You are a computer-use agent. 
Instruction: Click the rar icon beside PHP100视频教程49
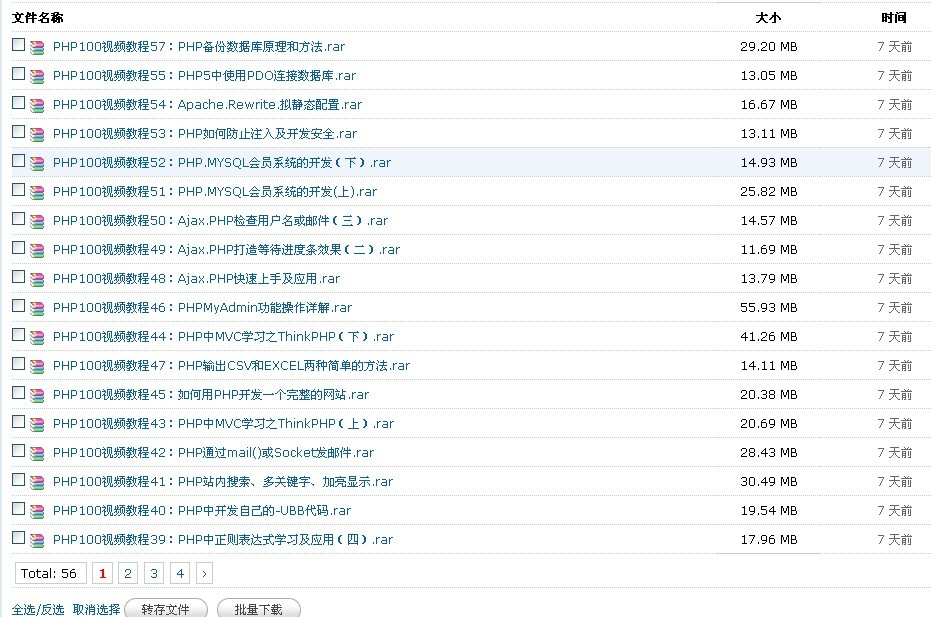[x=37, y=251]
